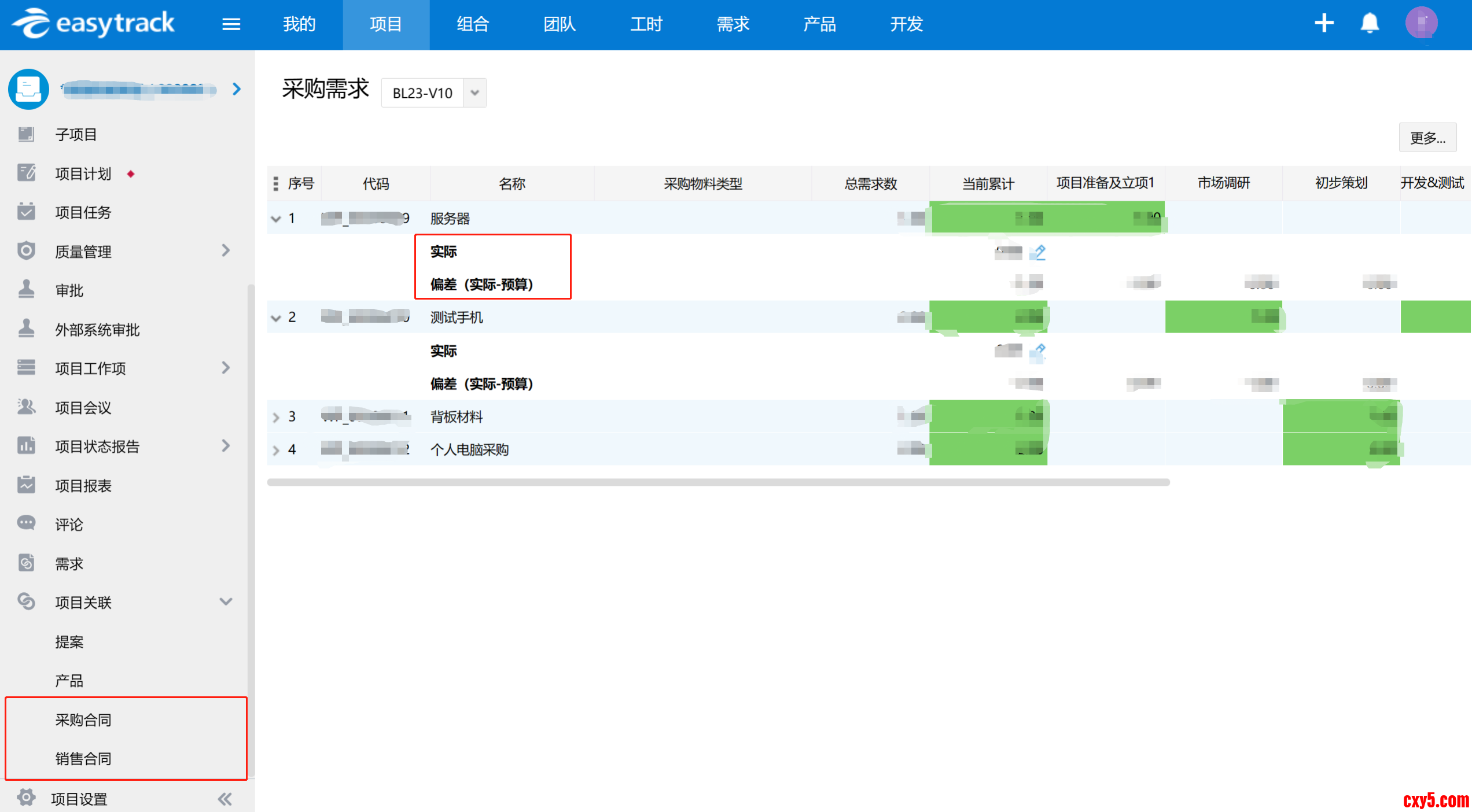Open the BL23-V10 version dropdown
The width and height of the screenshot is (1472, 812).
point(474,93)
